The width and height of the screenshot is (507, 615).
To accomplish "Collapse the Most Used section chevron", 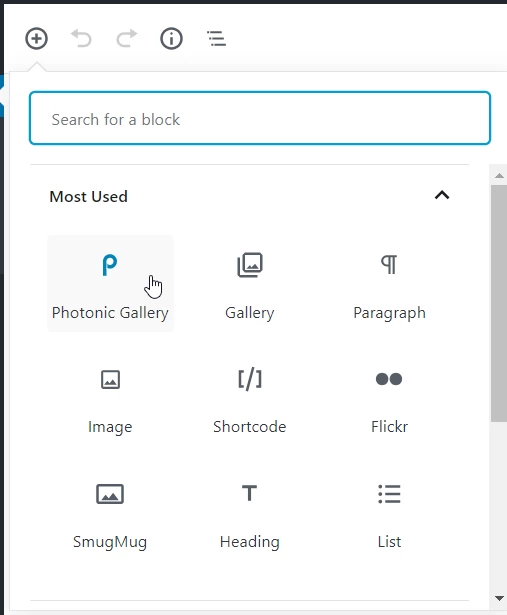I will coord(442,195).
